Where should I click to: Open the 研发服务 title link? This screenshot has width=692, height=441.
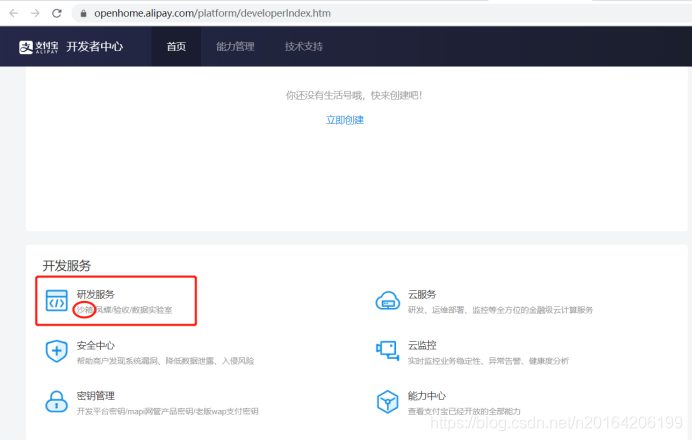pos(95,294)
